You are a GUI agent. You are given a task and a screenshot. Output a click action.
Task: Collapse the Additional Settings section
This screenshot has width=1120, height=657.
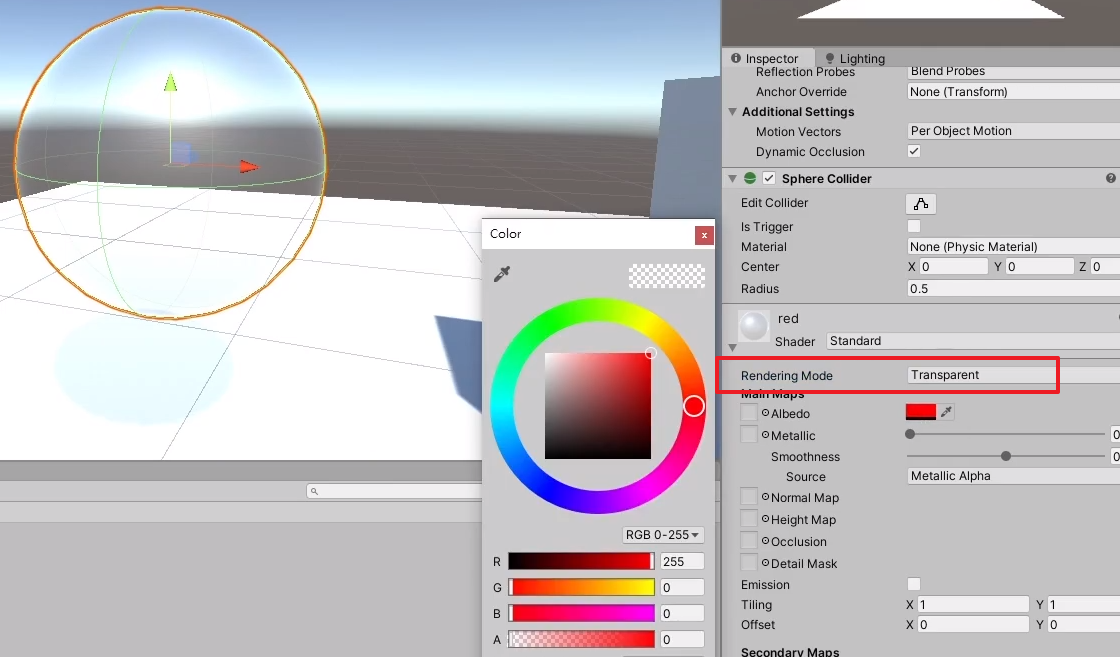click(733, 111)
